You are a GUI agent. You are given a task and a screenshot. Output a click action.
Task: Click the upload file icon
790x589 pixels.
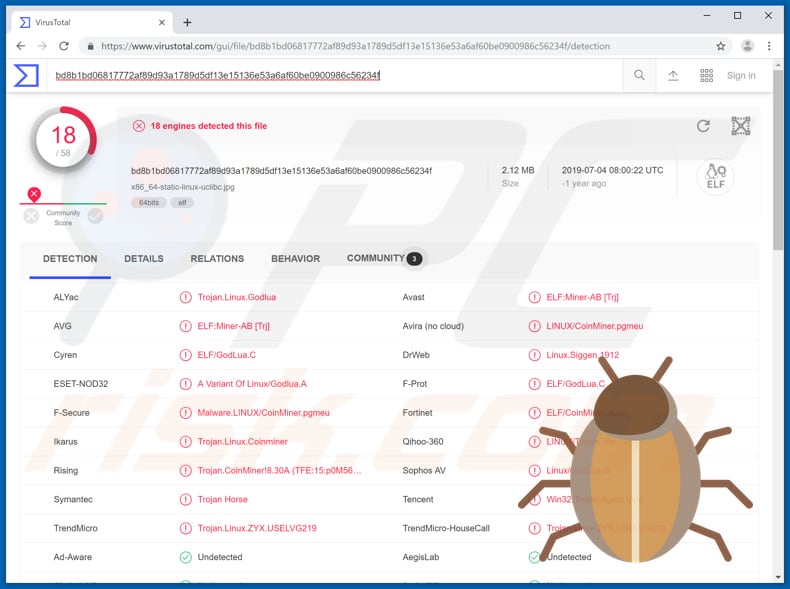click(x=673, y=76)
